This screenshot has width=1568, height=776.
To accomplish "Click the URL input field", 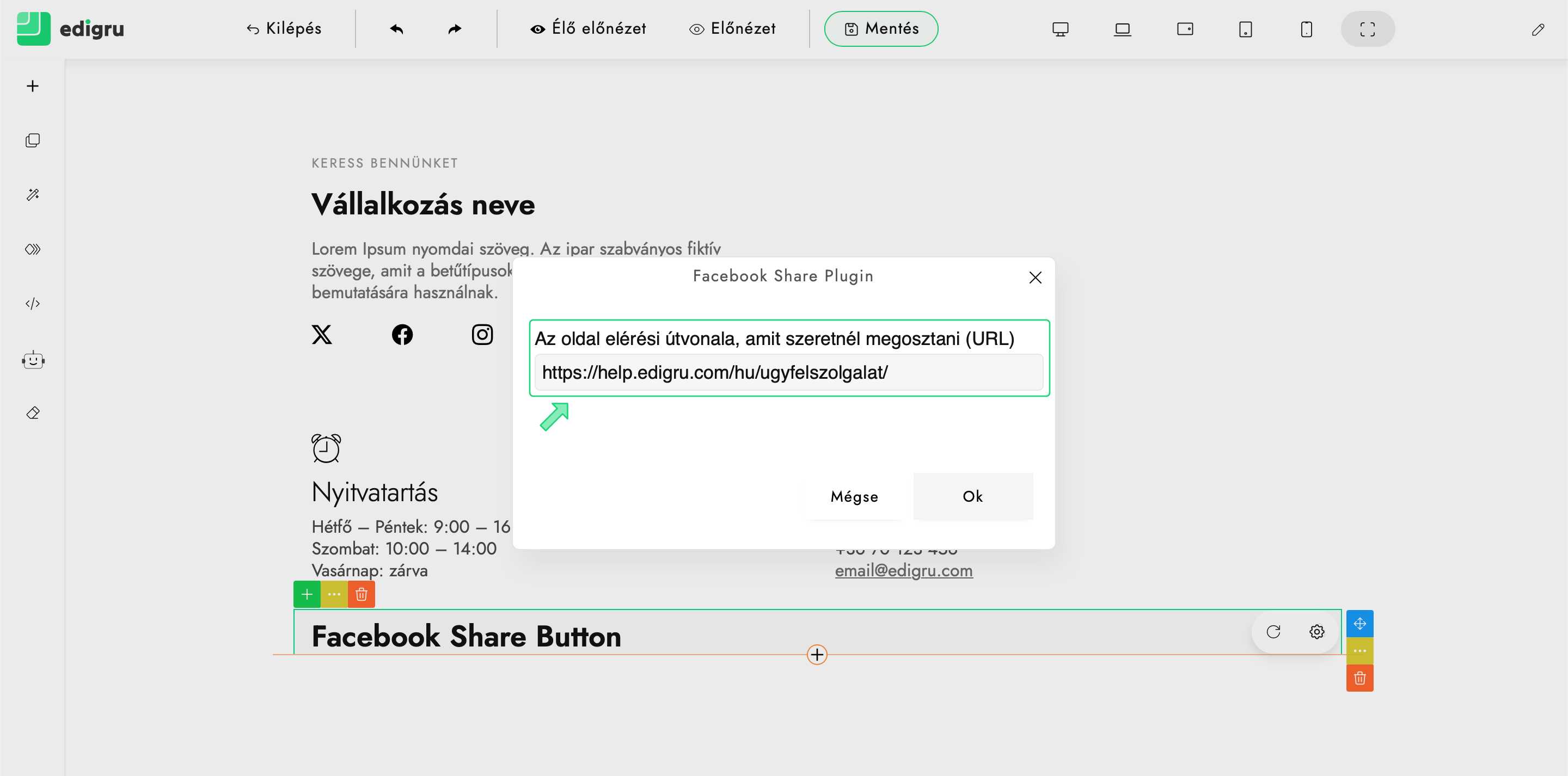I will [788, 372].
